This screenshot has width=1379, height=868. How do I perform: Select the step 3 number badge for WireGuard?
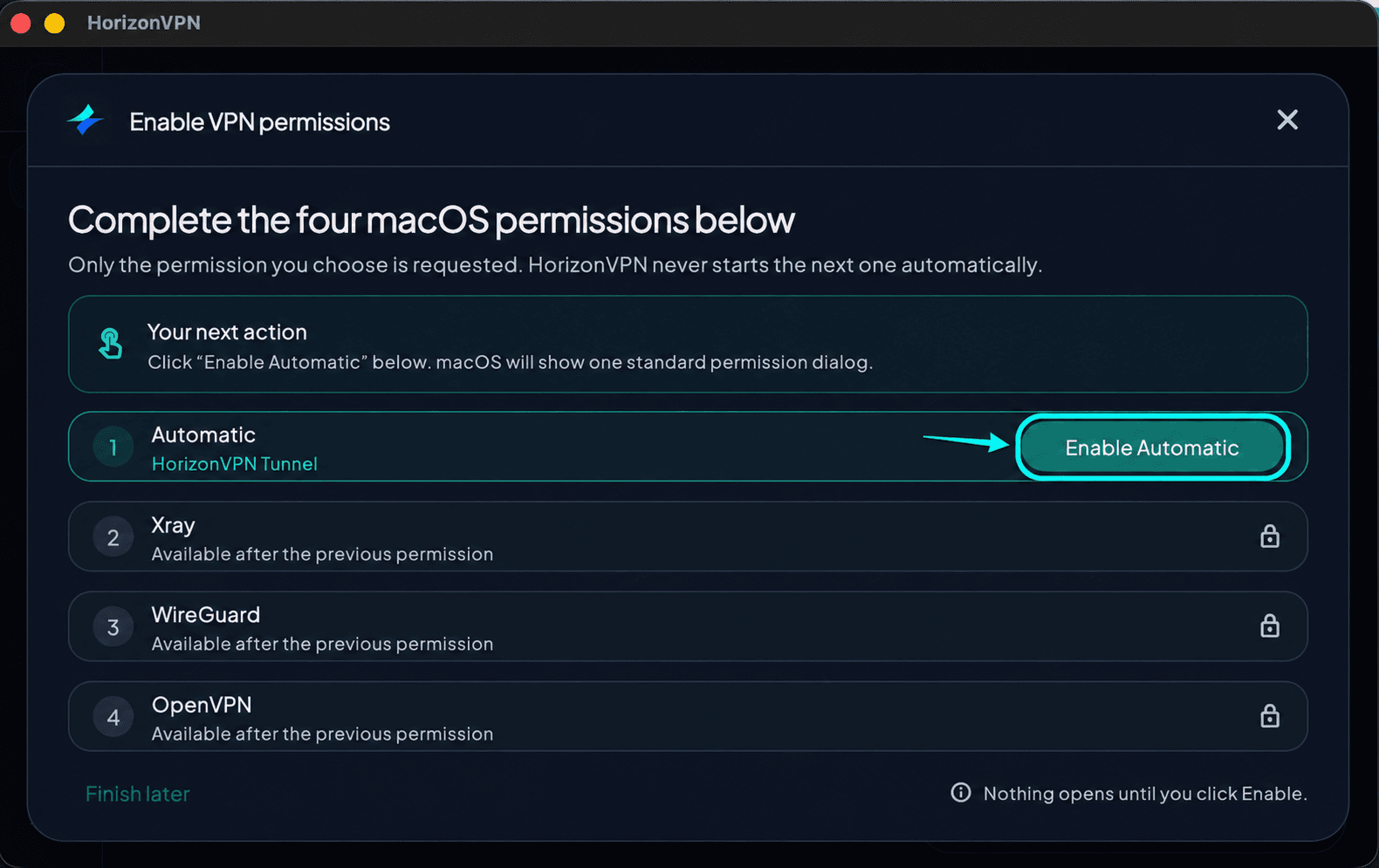click(x=113, y=627)
